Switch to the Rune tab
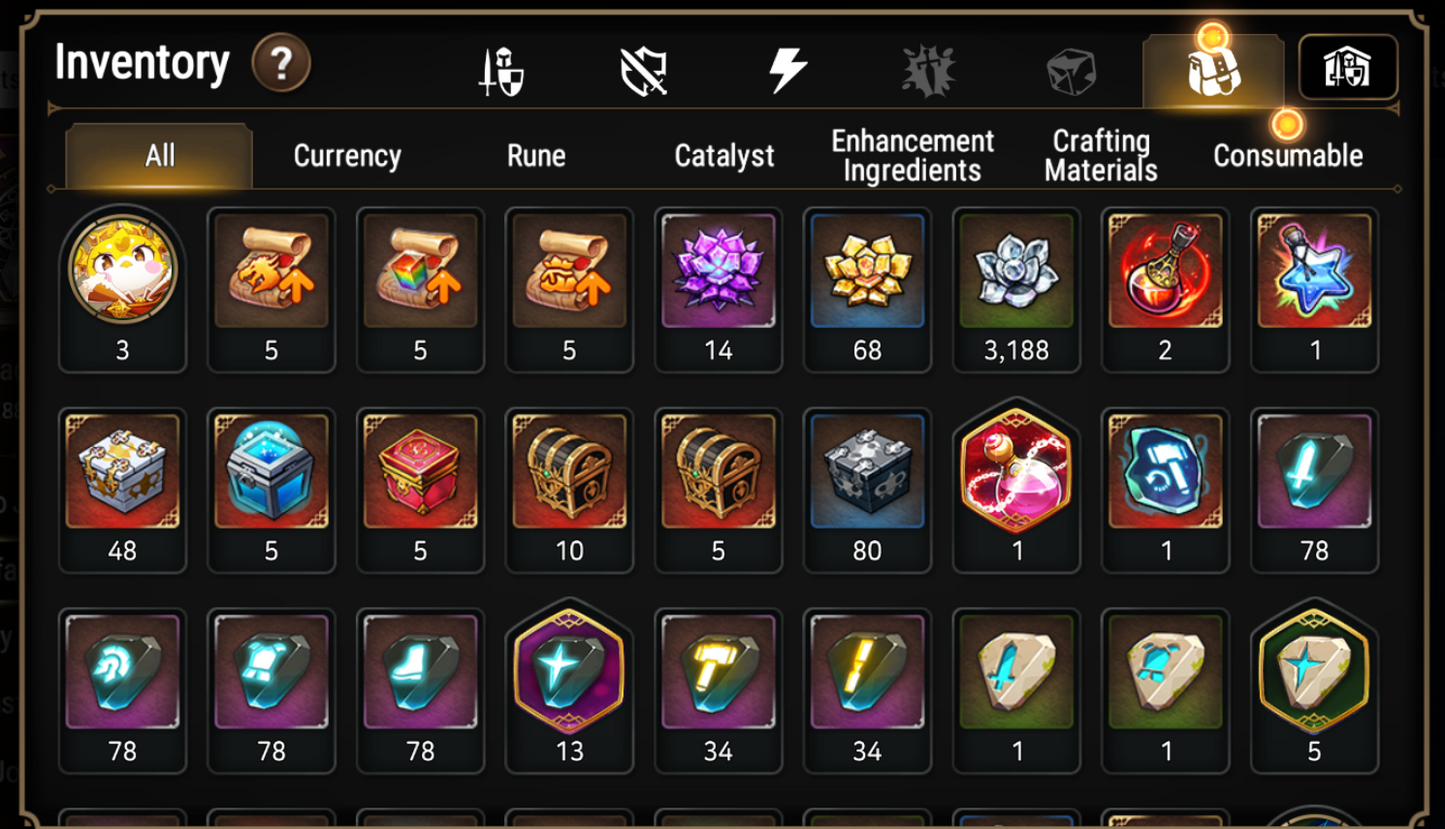 [536, 156]
